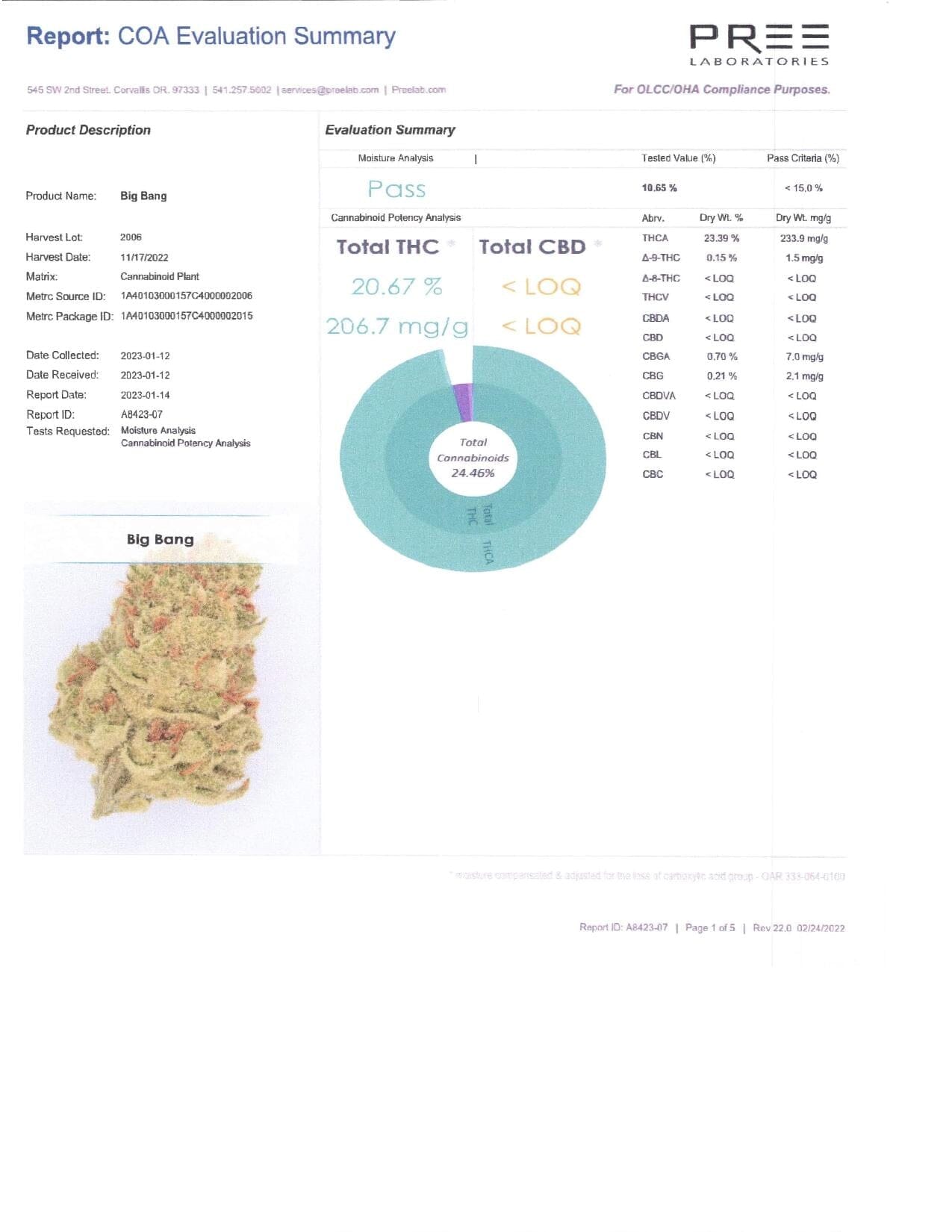Click the 10.65 % moisture tested value
The height and width of the screenshot is (1232, 952).
[x=659, y=188]
